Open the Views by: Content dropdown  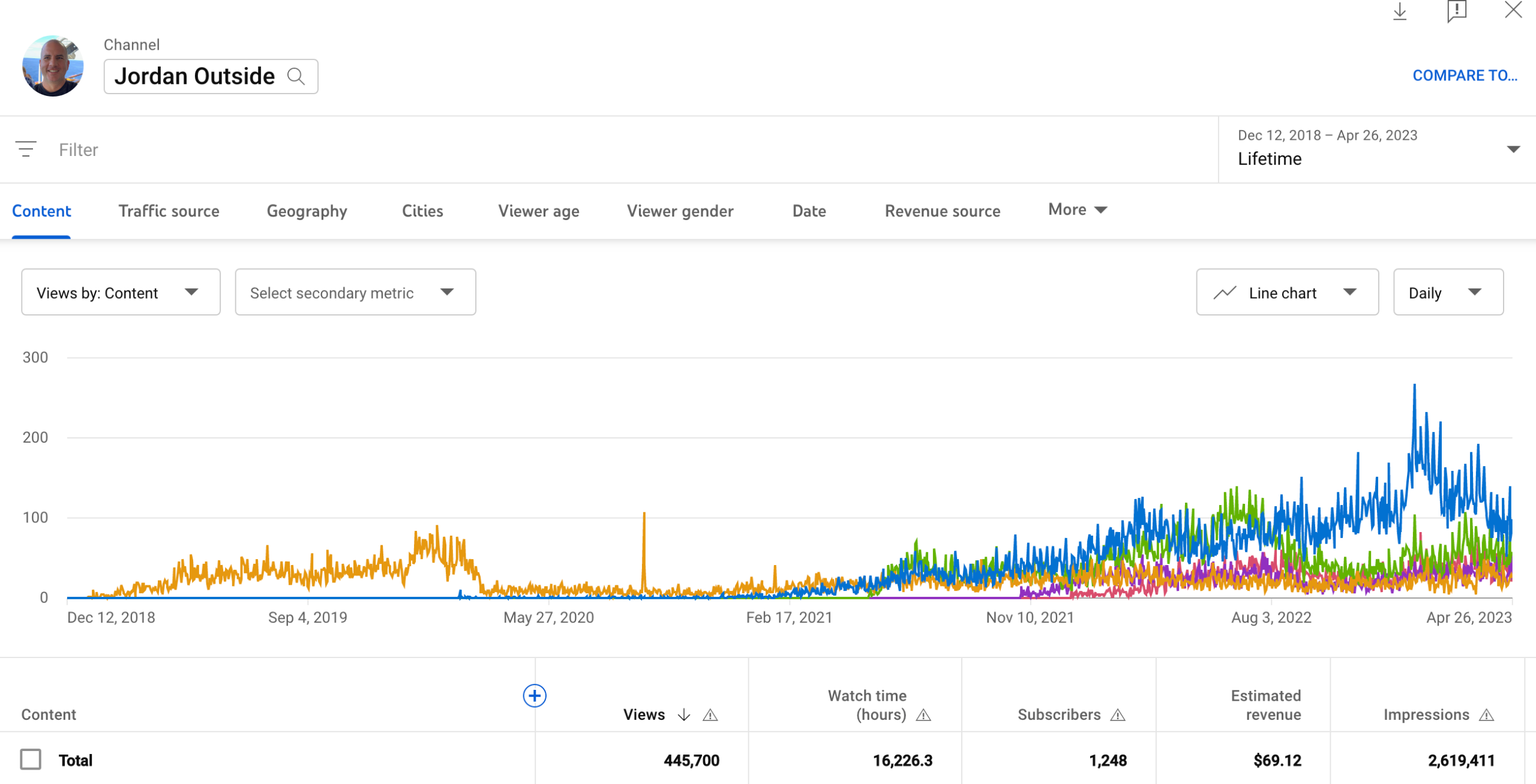tap(121, 292)
